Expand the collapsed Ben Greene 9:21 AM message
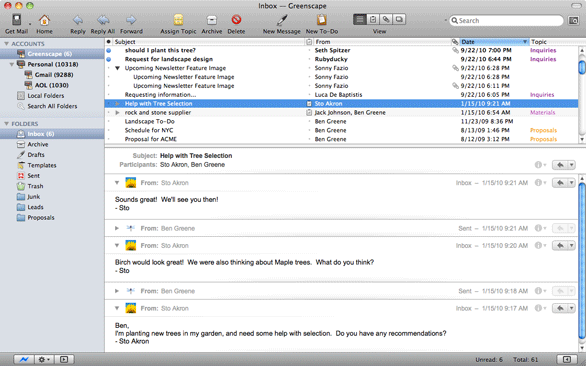 click(117, 228)
